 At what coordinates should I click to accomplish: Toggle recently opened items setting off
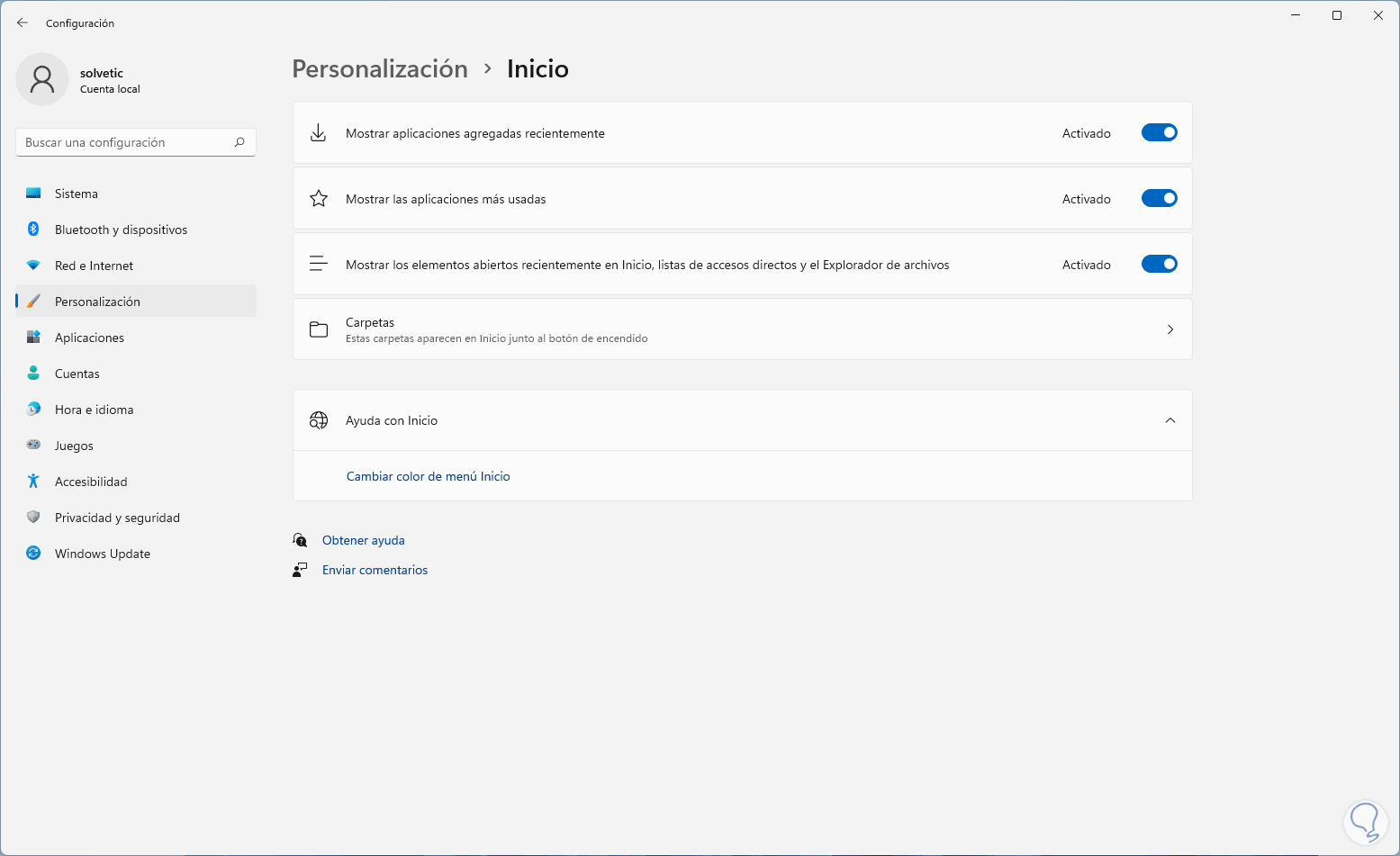1159,265
